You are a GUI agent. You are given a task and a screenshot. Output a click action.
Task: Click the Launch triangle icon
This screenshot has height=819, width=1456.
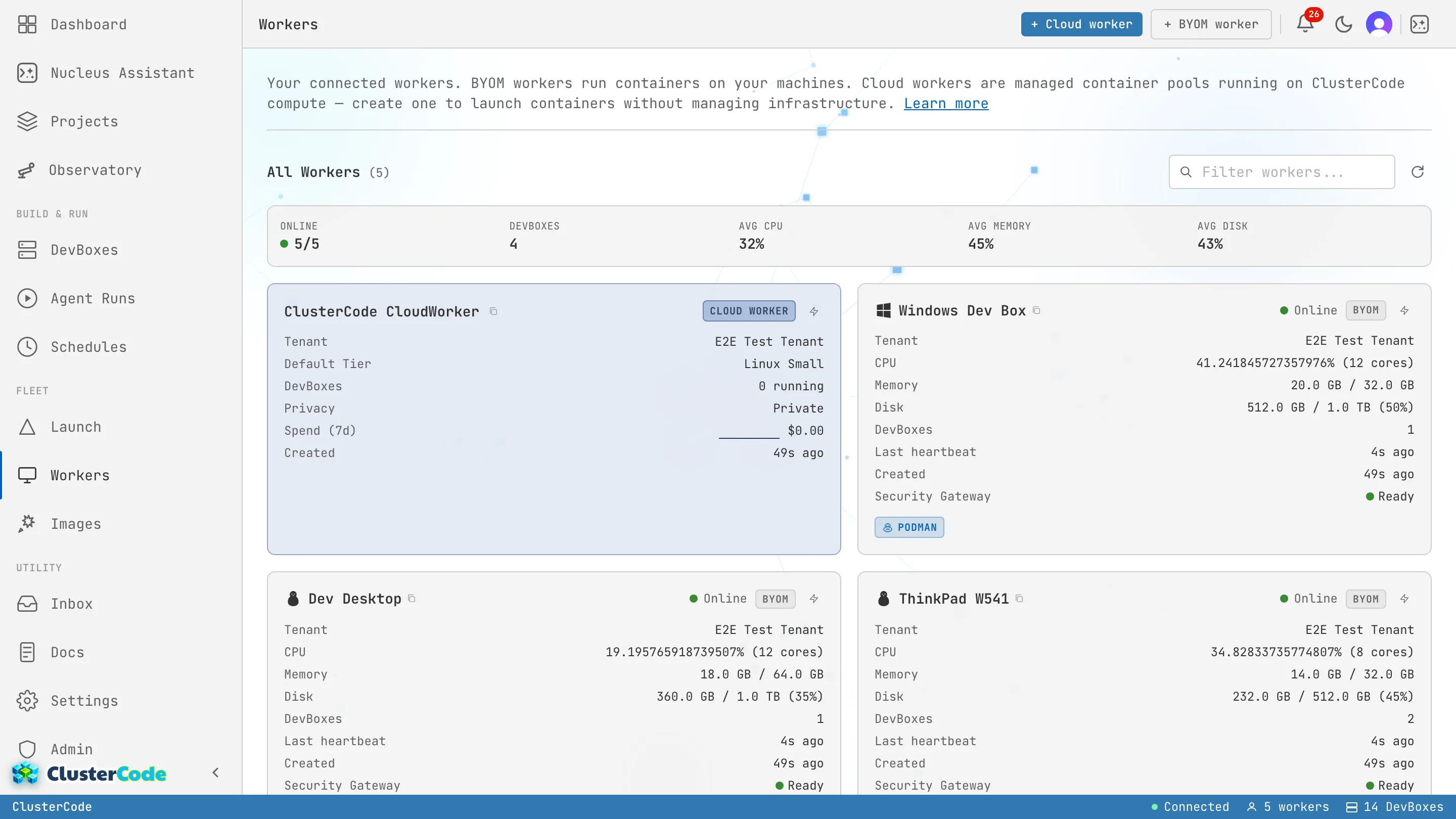tap(27, 427)
